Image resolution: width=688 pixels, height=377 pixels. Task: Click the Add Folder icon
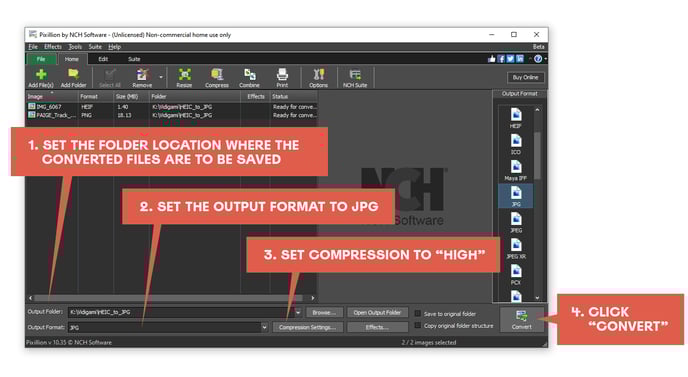pos(73,78)
